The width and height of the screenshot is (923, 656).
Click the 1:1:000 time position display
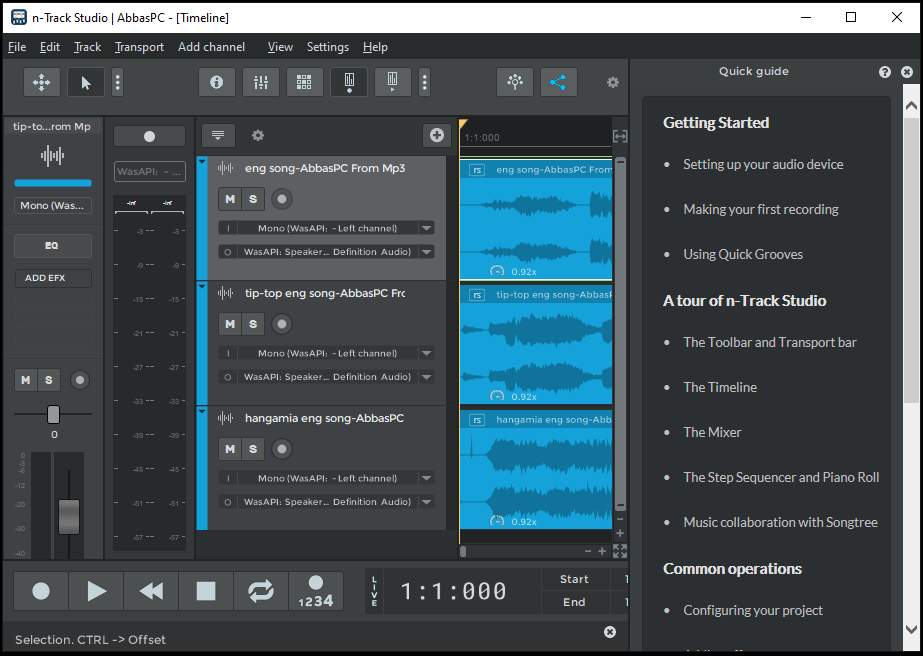click(x=453, y=591)
